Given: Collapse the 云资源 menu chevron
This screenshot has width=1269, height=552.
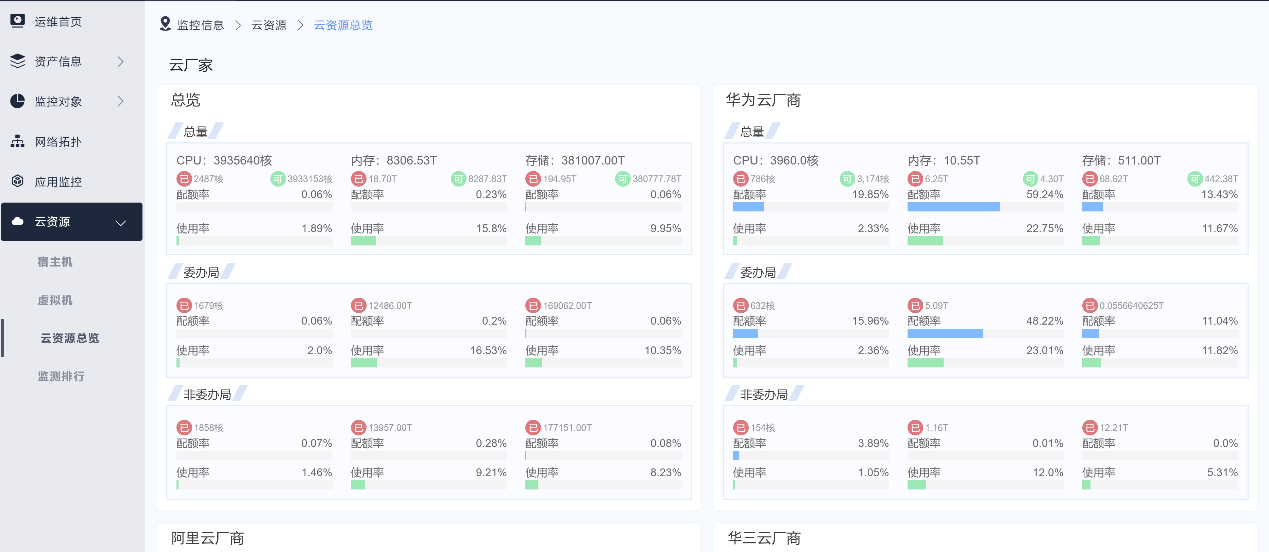Looking at the screenshot, I should (x=121, y=222).
